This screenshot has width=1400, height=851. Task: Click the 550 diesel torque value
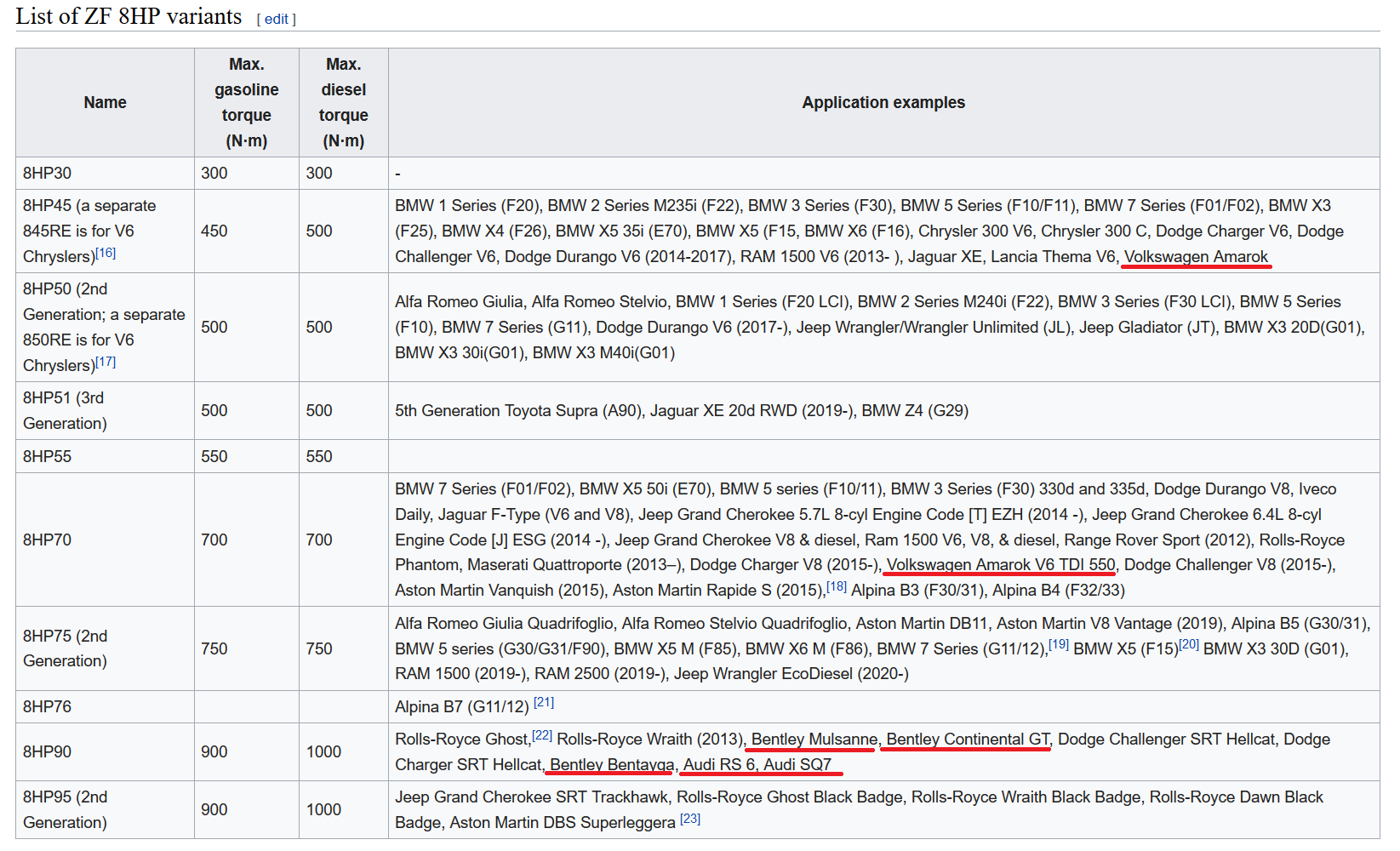[319, 456]
